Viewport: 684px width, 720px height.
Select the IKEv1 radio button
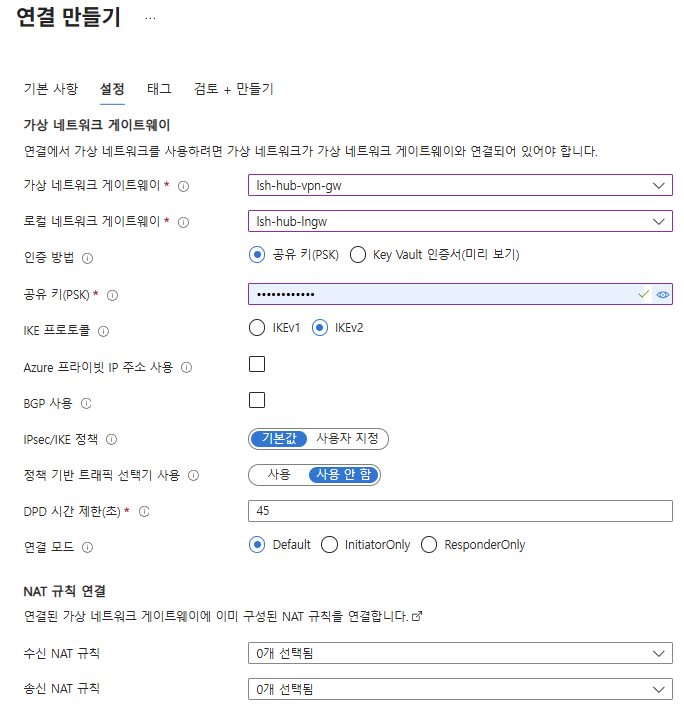(x=257, y=328)
